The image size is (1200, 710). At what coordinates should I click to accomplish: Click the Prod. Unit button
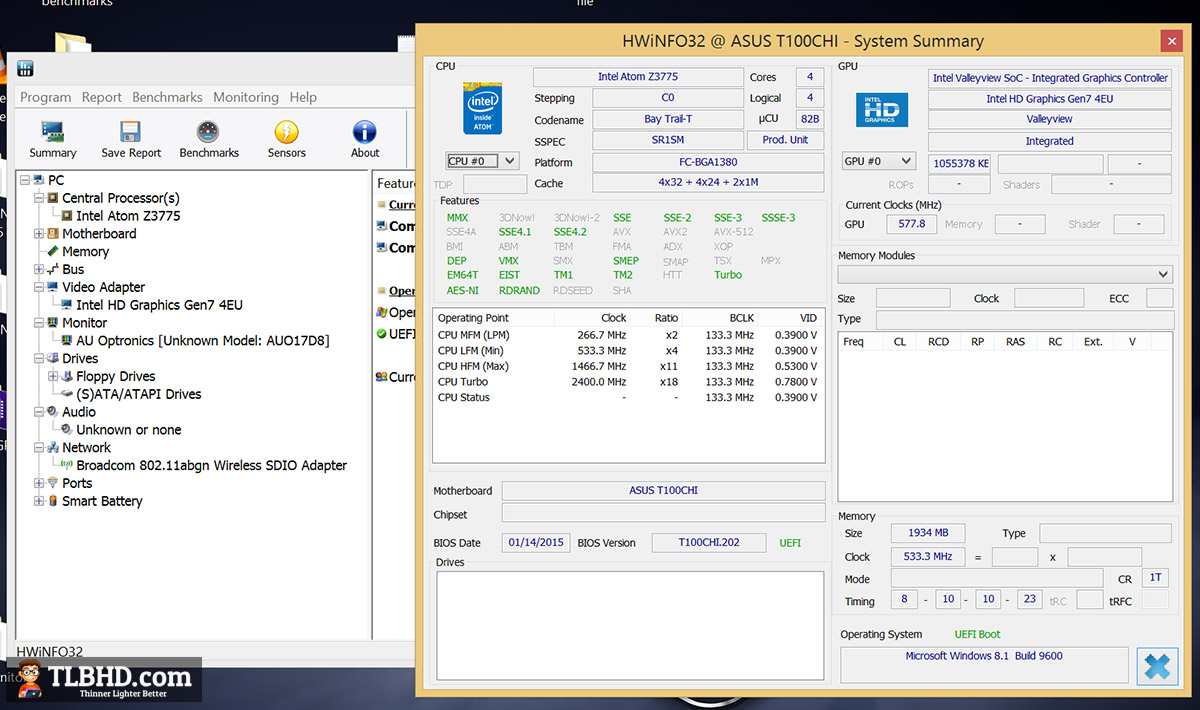[x=786, y=140]
